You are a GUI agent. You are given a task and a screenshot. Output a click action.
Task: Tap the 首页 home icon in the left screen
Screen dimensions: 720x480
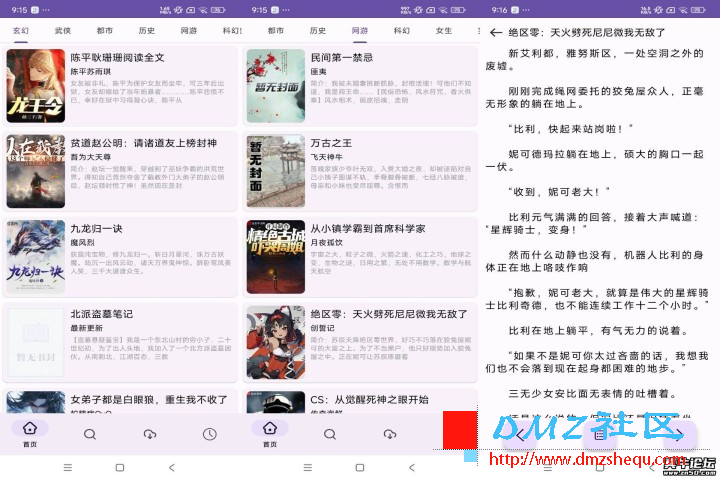tap(30, 433)
